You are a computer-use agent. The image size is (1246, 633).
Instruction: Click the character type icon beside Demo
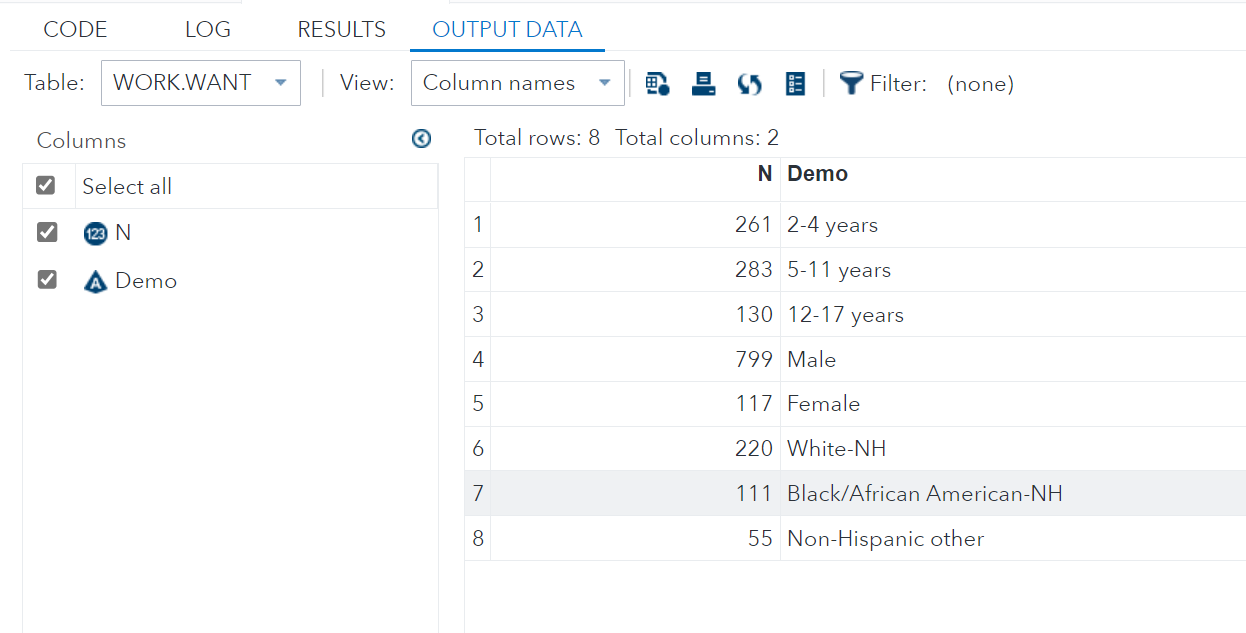coord(95,282)
